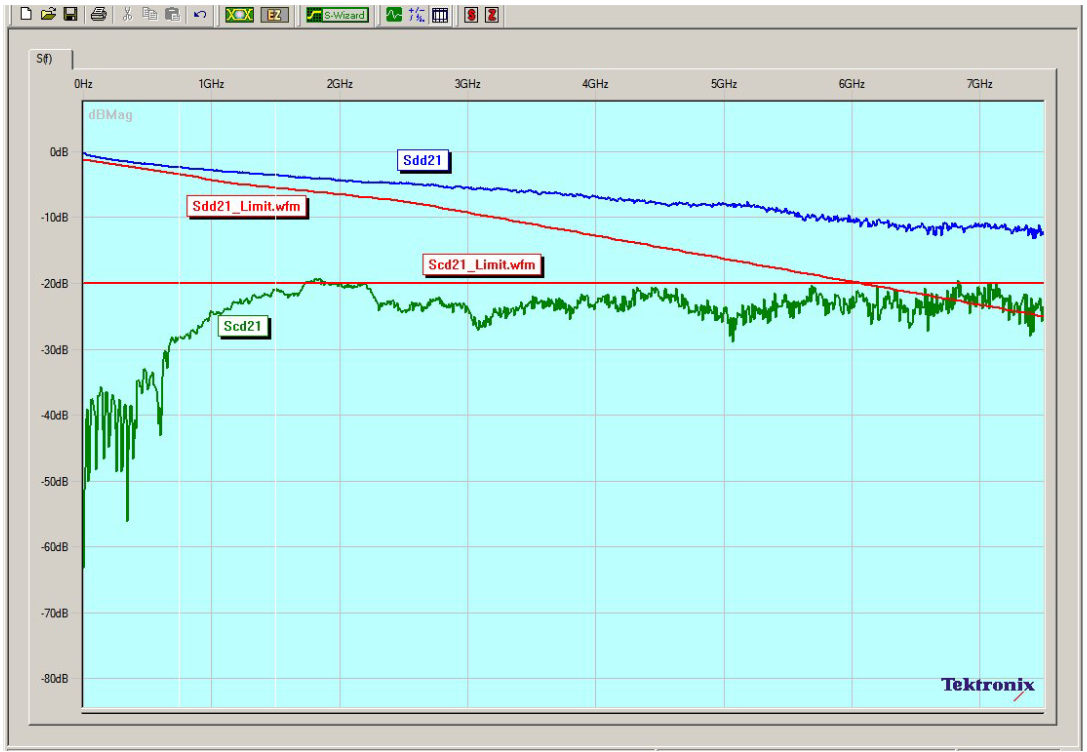Viewport: 1087px width, 752px height.
Task: Click the -80dB magnitude axis label
Action: (x=55, y=679)
